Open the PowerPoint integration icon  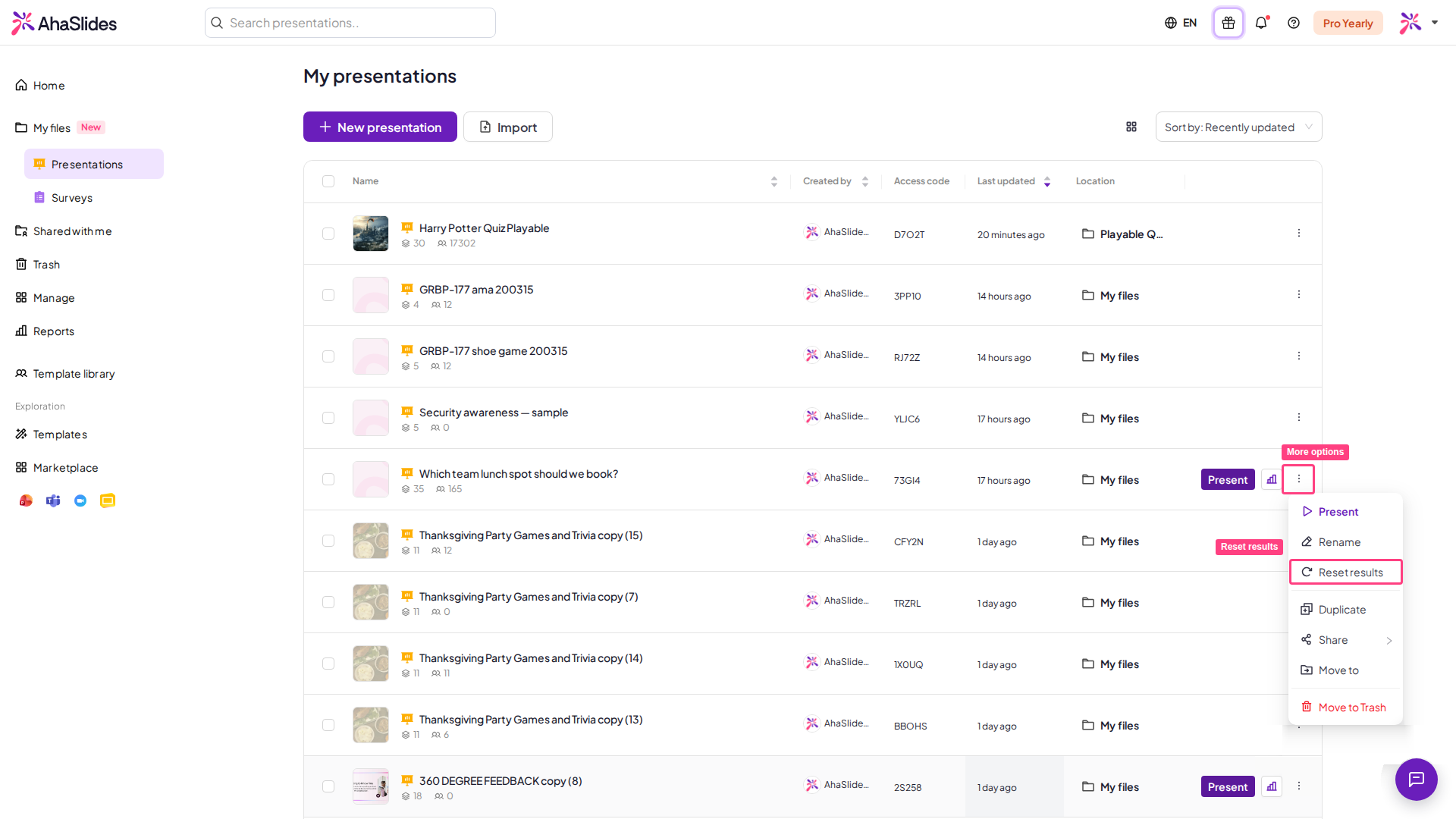pyautogui.click(x=26, y=500)
